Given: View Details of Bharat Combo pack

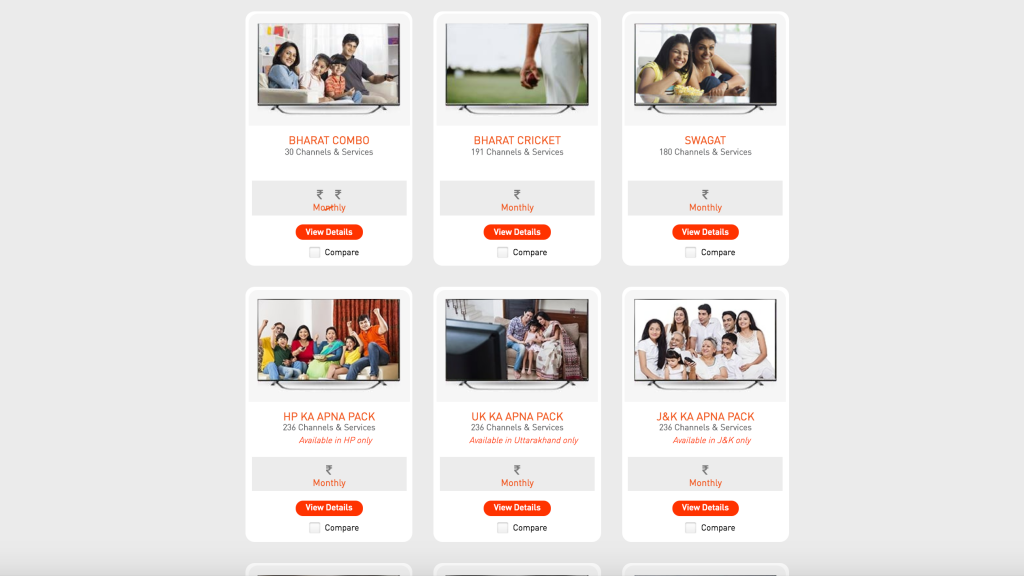Looking at the screenshot, I should pos(329,232).
